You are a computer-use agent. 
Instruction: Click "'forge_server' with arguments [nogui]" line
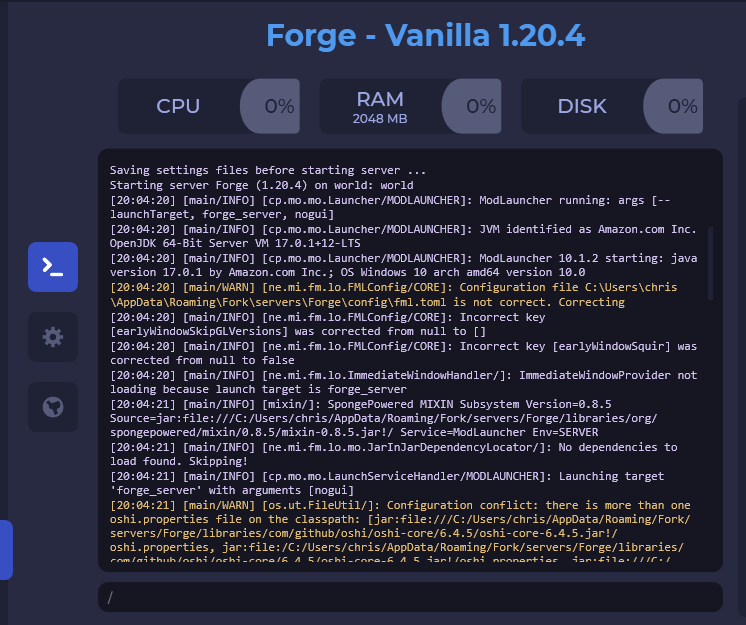[232, 490]
